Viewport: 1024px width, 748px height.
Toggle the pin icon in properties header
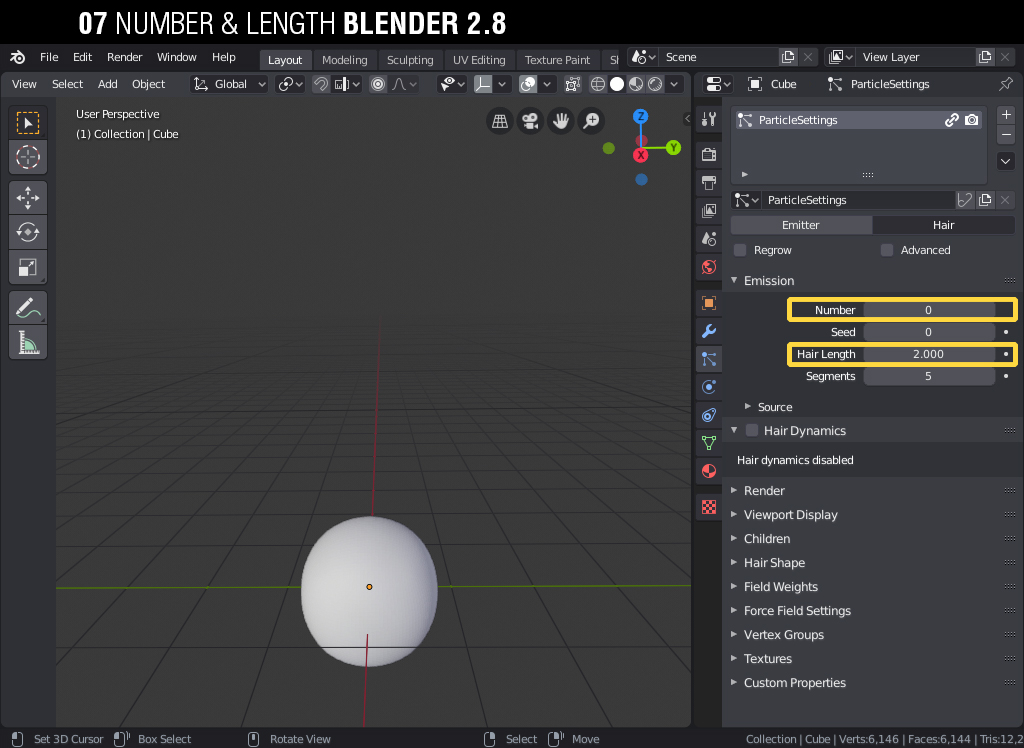(1006, 84)
